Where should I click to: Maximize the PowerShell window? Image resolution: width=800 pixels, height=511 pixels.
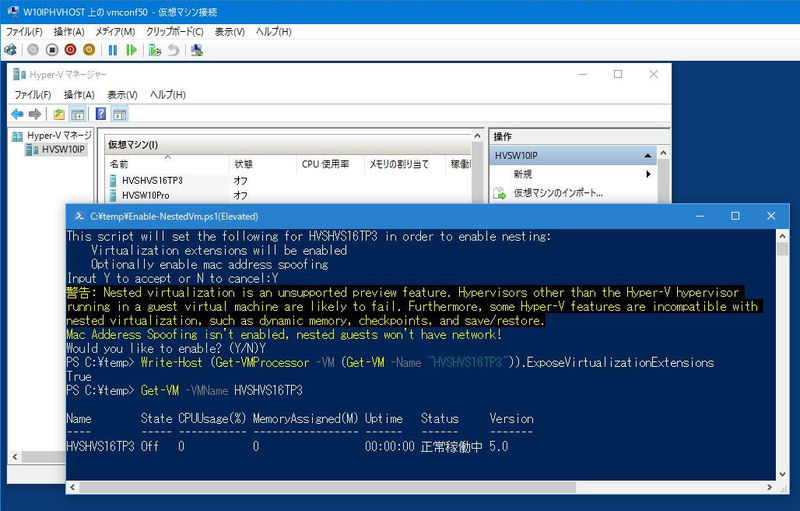pyautogui.click(x=735, y=216)
